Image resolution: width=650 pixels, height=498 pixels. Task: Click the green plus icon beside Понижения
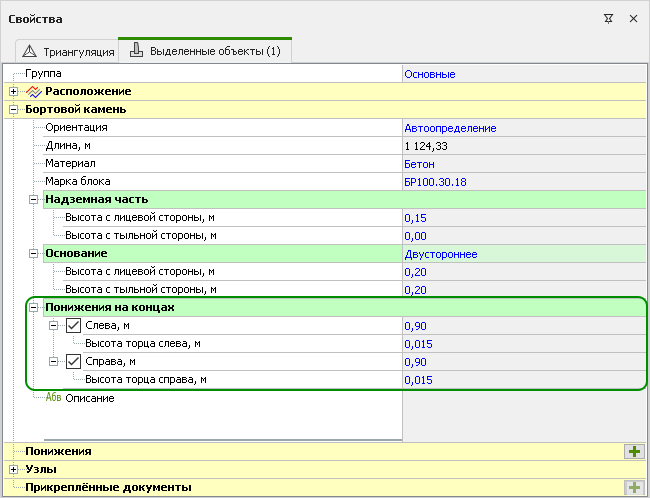633,451
